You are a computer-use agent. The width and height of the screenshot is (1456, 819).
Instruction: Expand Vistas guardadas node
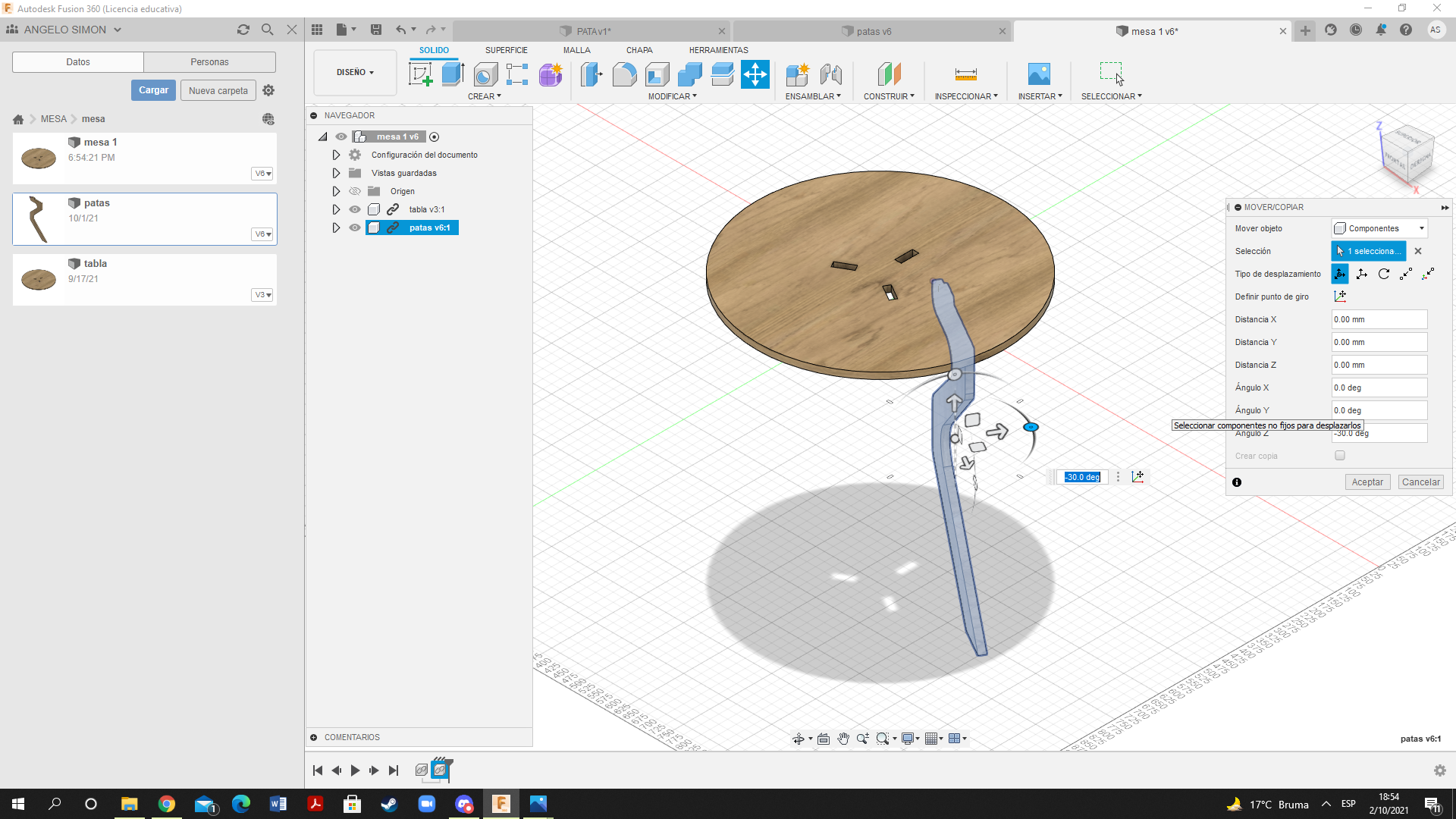coord(336,173)
